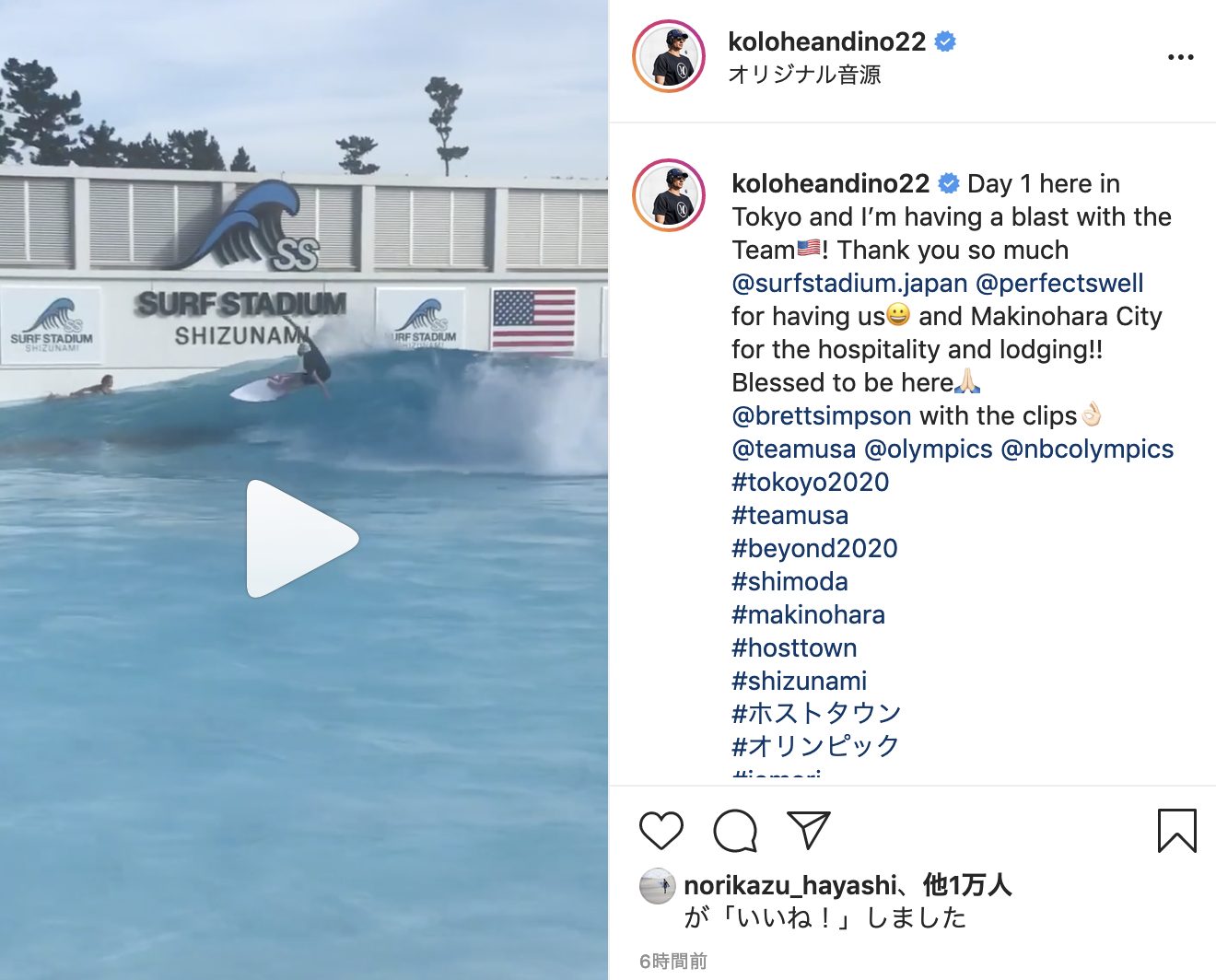Click the 6時間前 timestamp
Viewport: 1216px width, 980px height.
tap(673, 961)
